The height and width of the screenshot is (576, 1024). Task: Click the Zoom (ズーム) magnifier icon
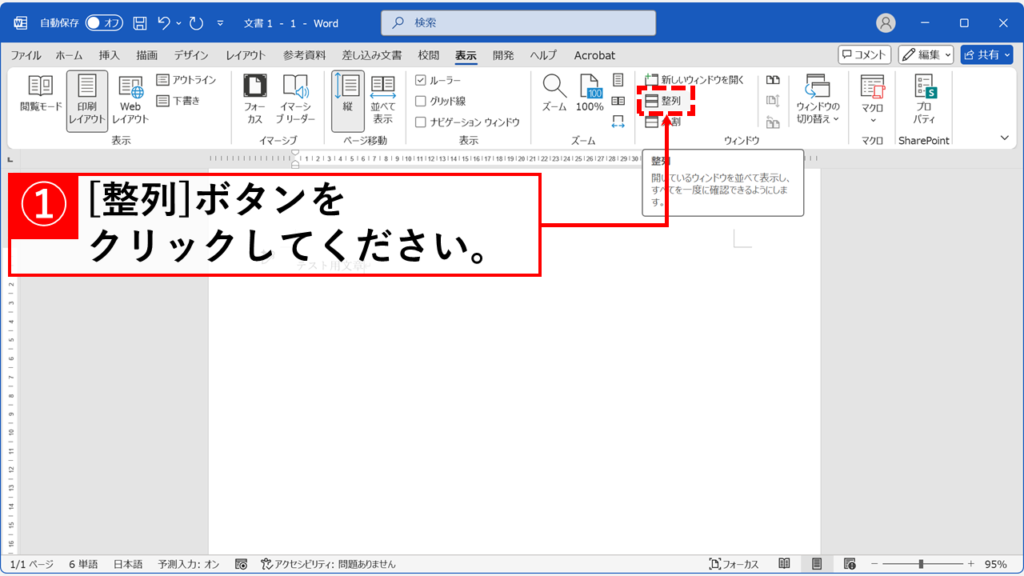[x=554, y=93]
